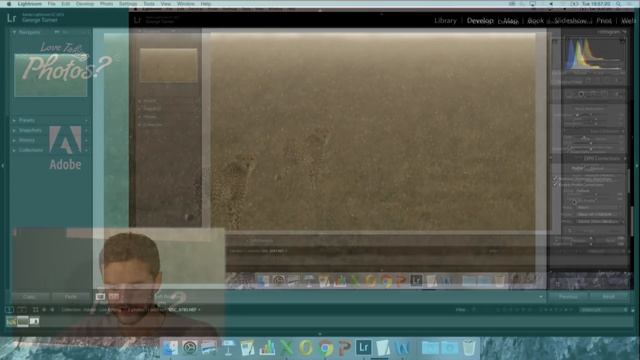The width and height of the screenshot is (640, 360).
Task: Expand the Snapshots panel
Action: pos(14,131)
